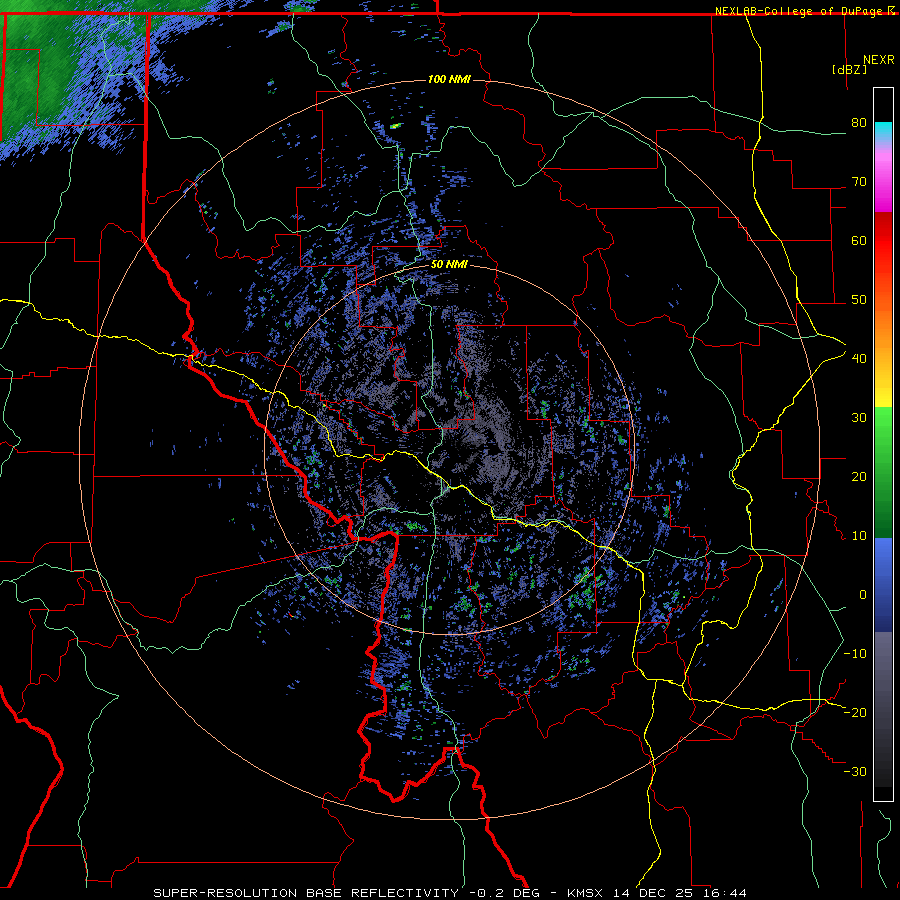Click the 50 value on the dBZ scale
Image resolution: width=900 pixels, height=900 pixels.
click(859, 300)
